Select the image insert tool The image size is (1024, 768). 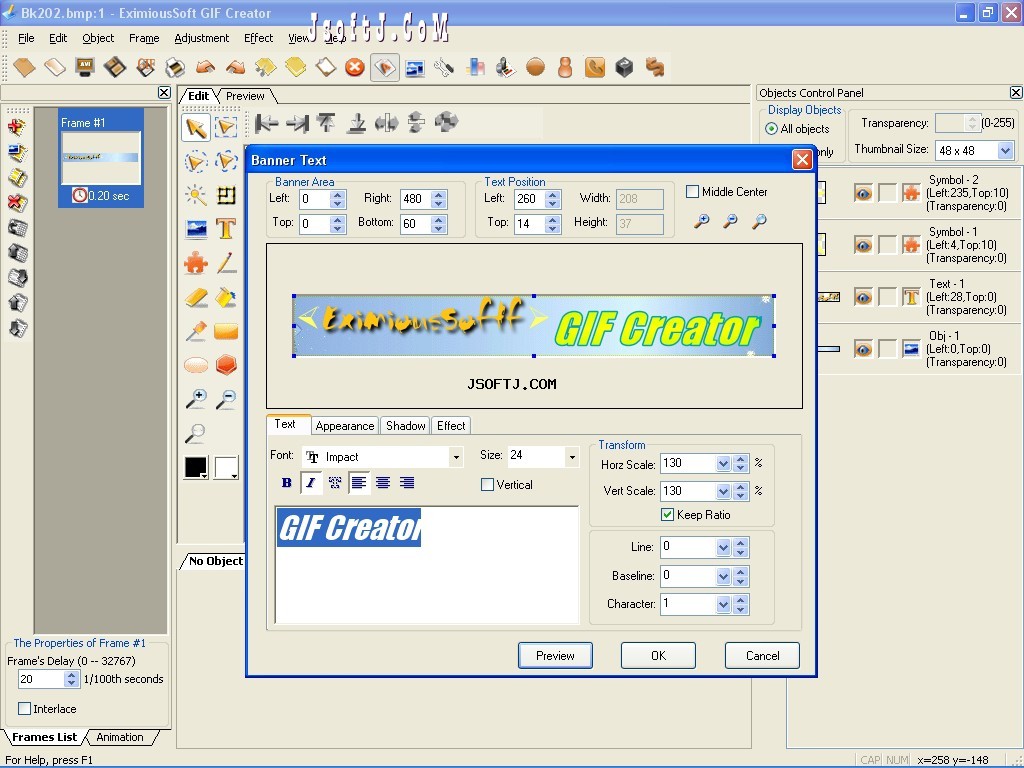[x=195, y=229]
